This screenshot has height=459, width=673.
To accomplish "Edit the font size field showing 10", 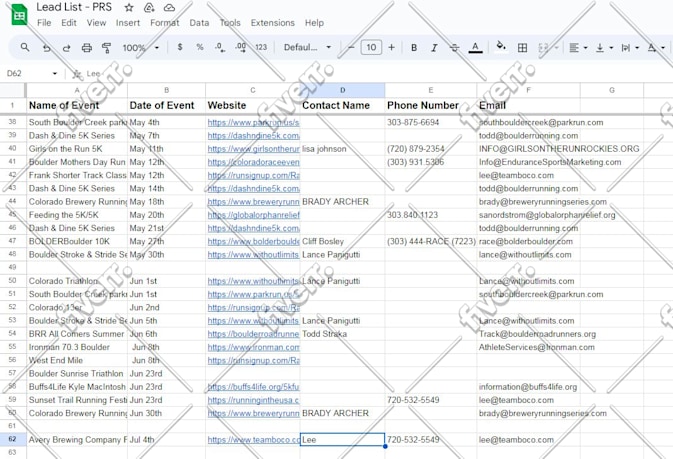I will (x=371, y=47).
